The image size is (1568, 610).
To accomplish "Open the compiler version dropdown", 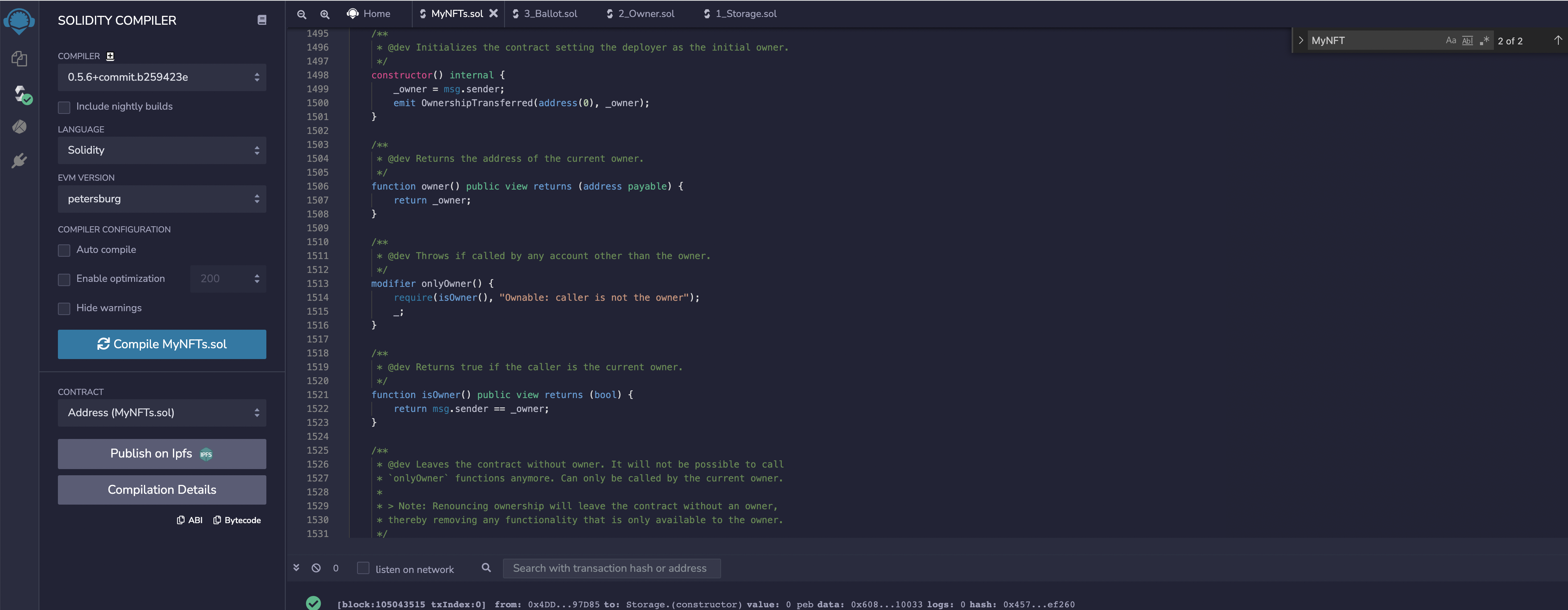I will tap(162, 77).
